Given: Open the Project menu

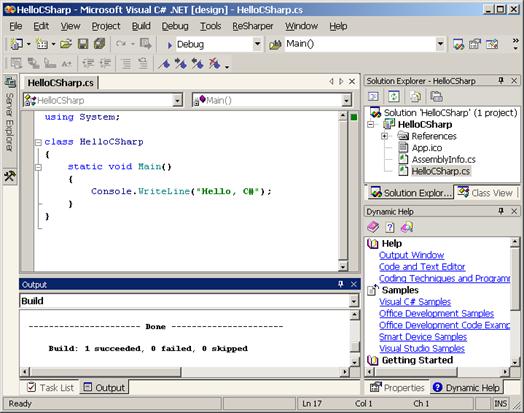Looking at the screenshot, I should 106,26.
